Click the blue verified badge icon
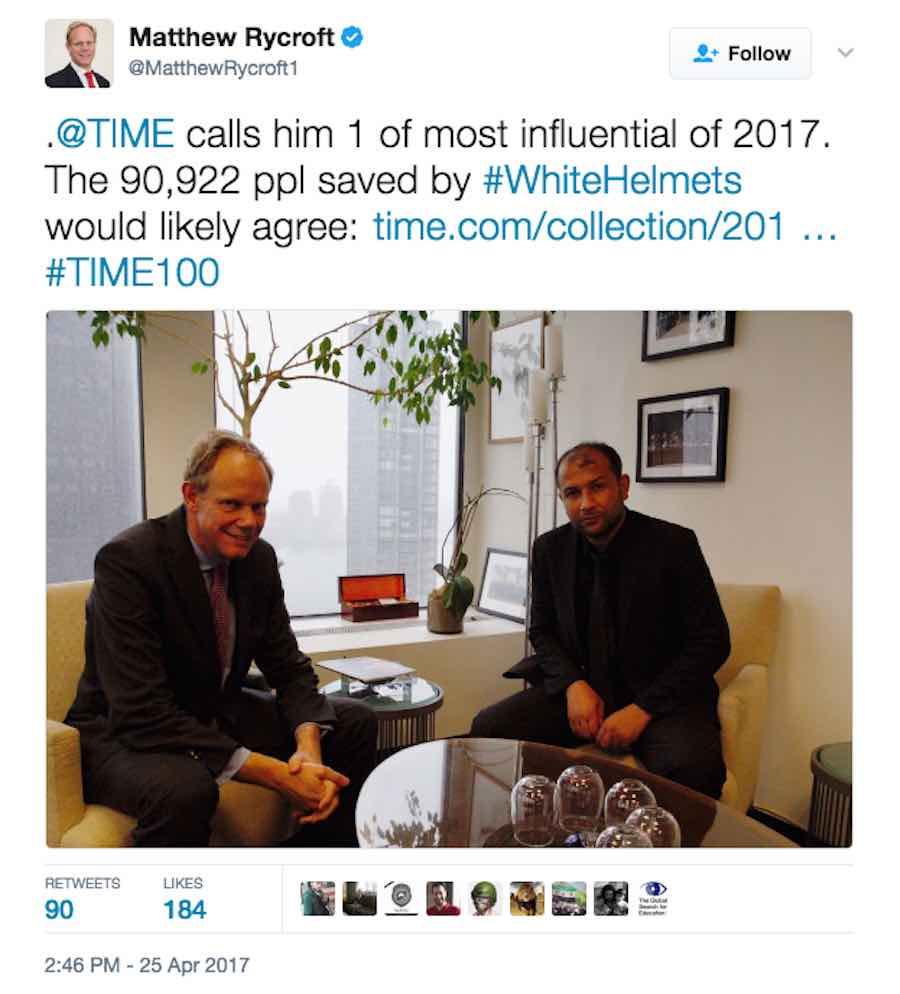This screenshot has width=900, height=994. 352,37
